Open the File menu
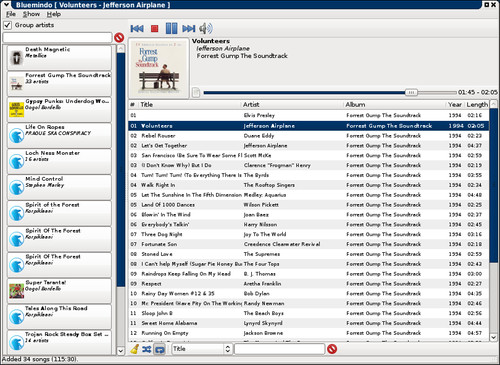This screenshot has height=365, width=500. point(11,14)
